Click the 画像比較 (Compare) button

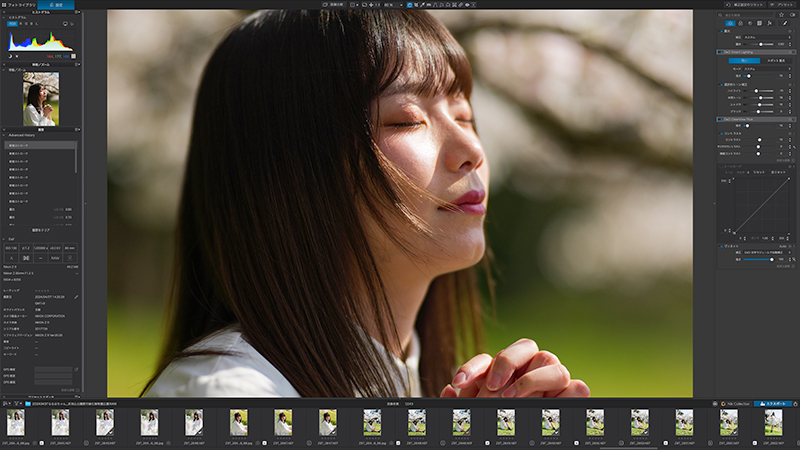(x=334, y=5)
